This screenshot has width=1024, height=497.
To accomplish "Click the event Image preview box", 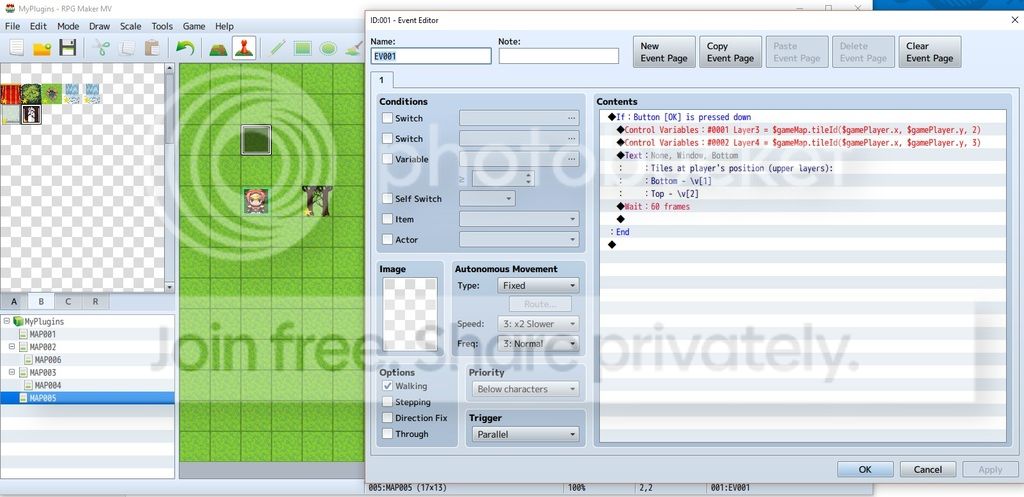I will click(410, 315).
